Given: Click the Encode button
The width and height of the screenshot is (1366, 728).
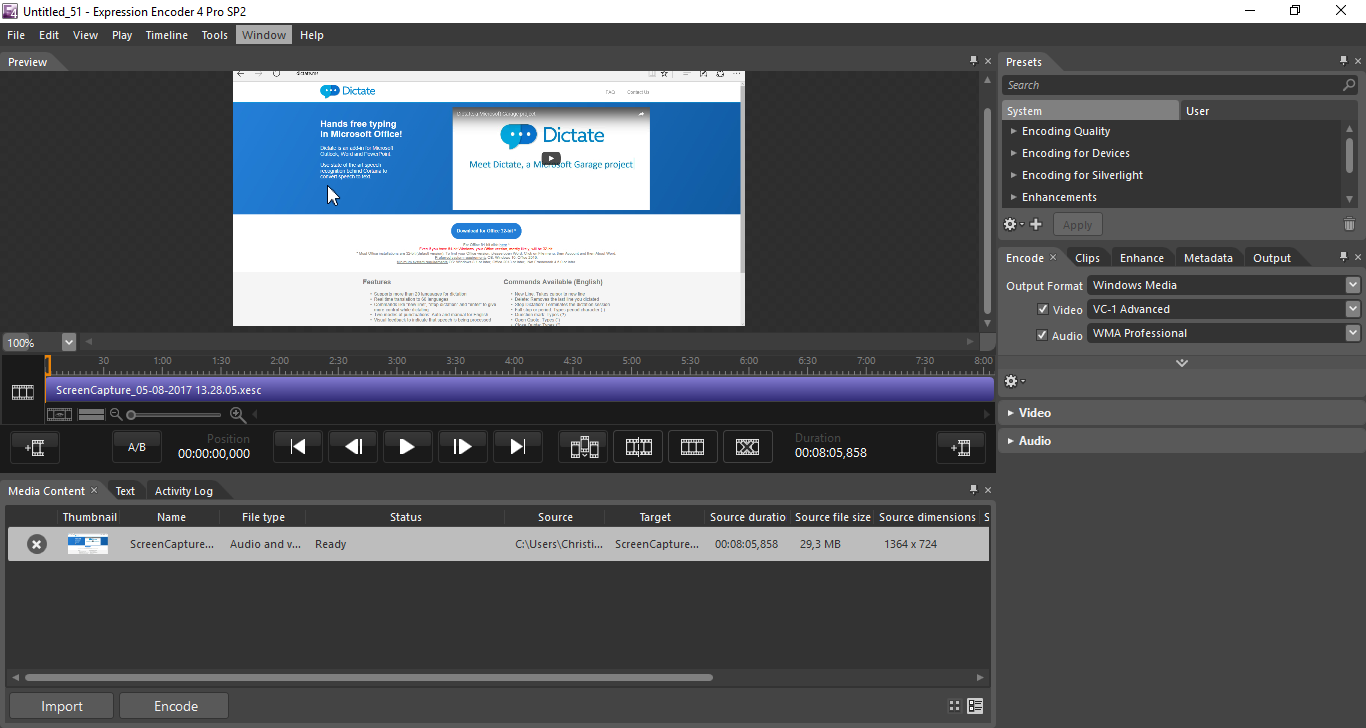Looking at the screenshot, I should tap(176, 706).
